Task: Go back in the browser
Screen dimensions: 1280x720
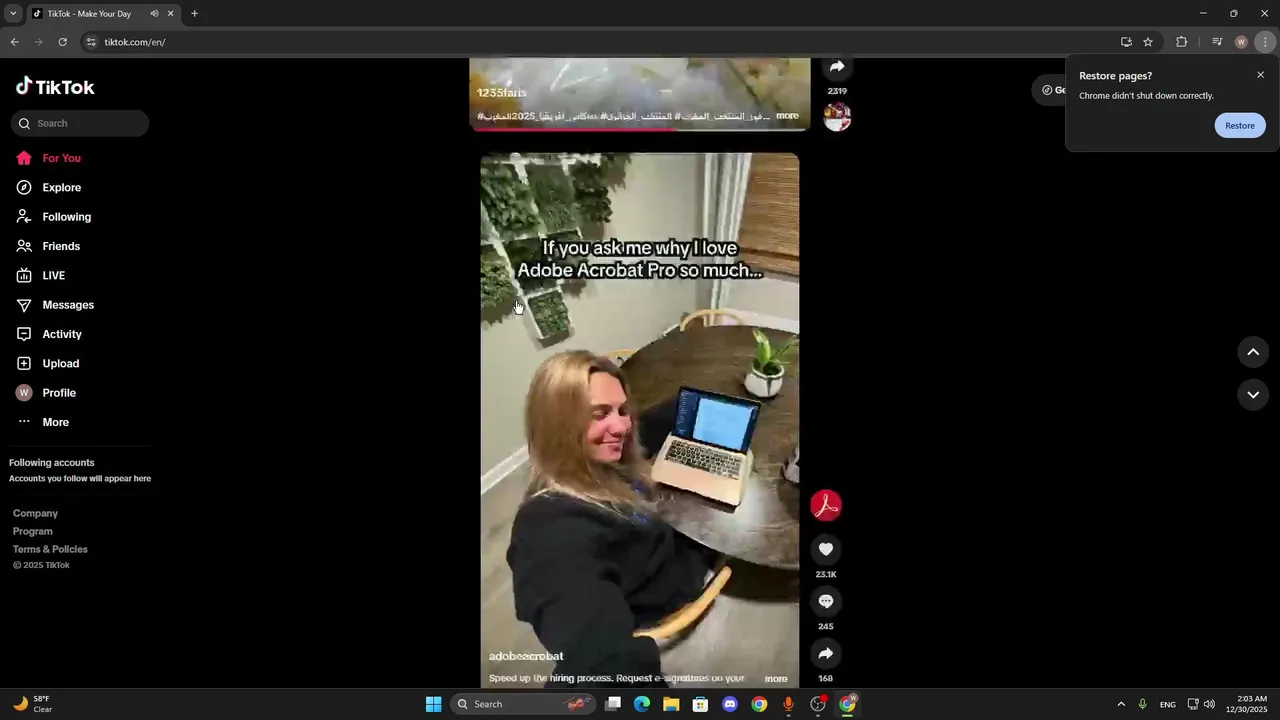Action: pos(14,42)
